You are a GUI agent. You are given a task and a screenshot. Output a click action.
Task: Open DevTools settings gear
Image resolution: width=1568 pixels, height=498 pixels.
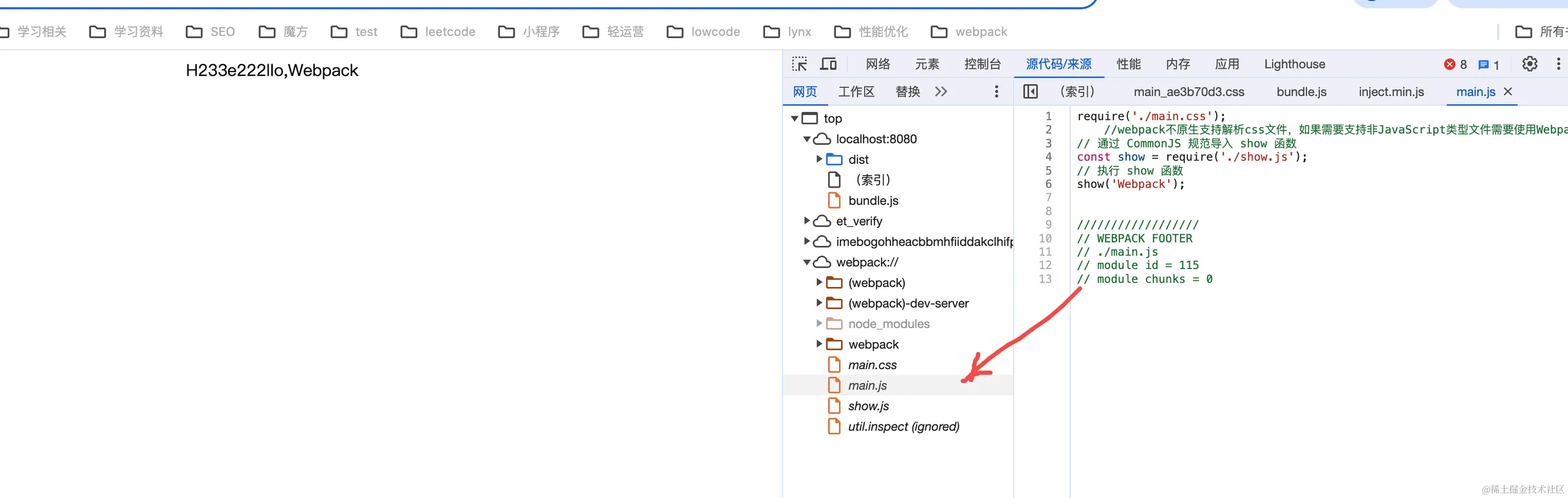pyautogui.click(x=1530, y=64)
